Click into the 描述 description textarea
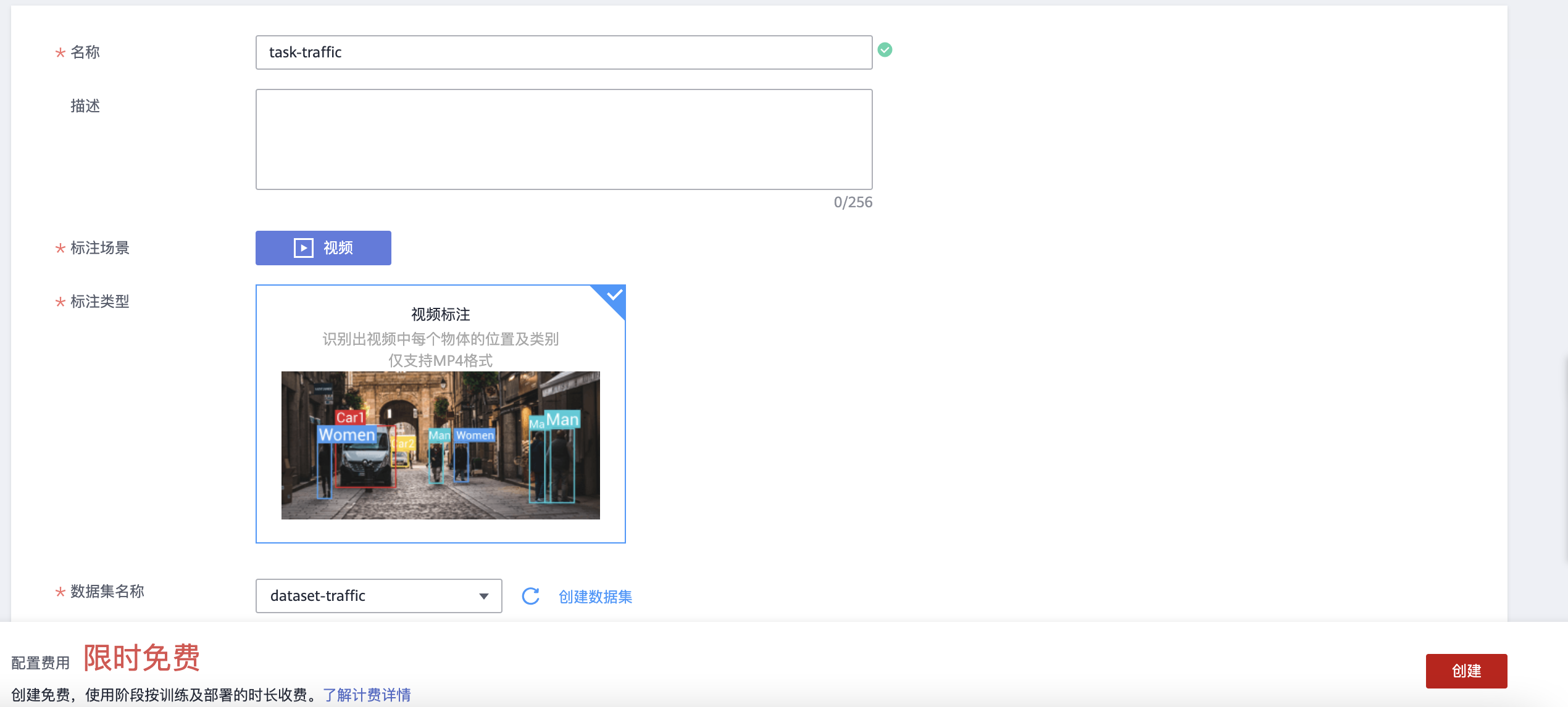Screen dimensions: 1568x707 563,139
